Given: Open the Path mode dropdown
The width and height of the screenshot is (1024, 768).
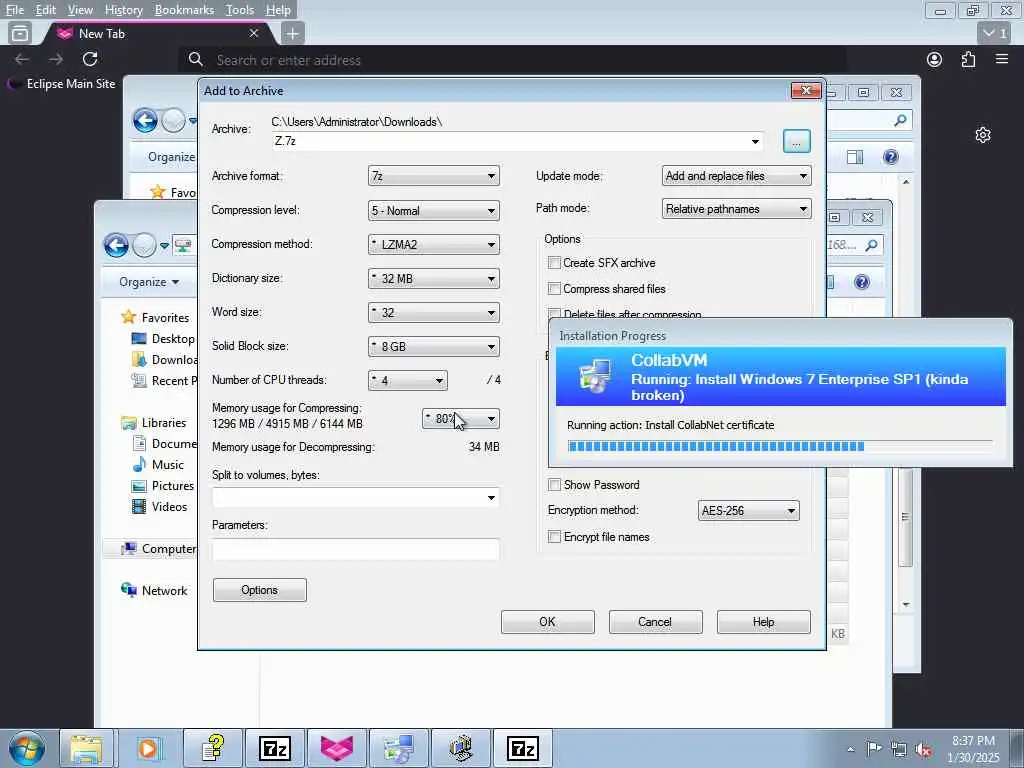Looking at the screenshot, I should 737,209.
